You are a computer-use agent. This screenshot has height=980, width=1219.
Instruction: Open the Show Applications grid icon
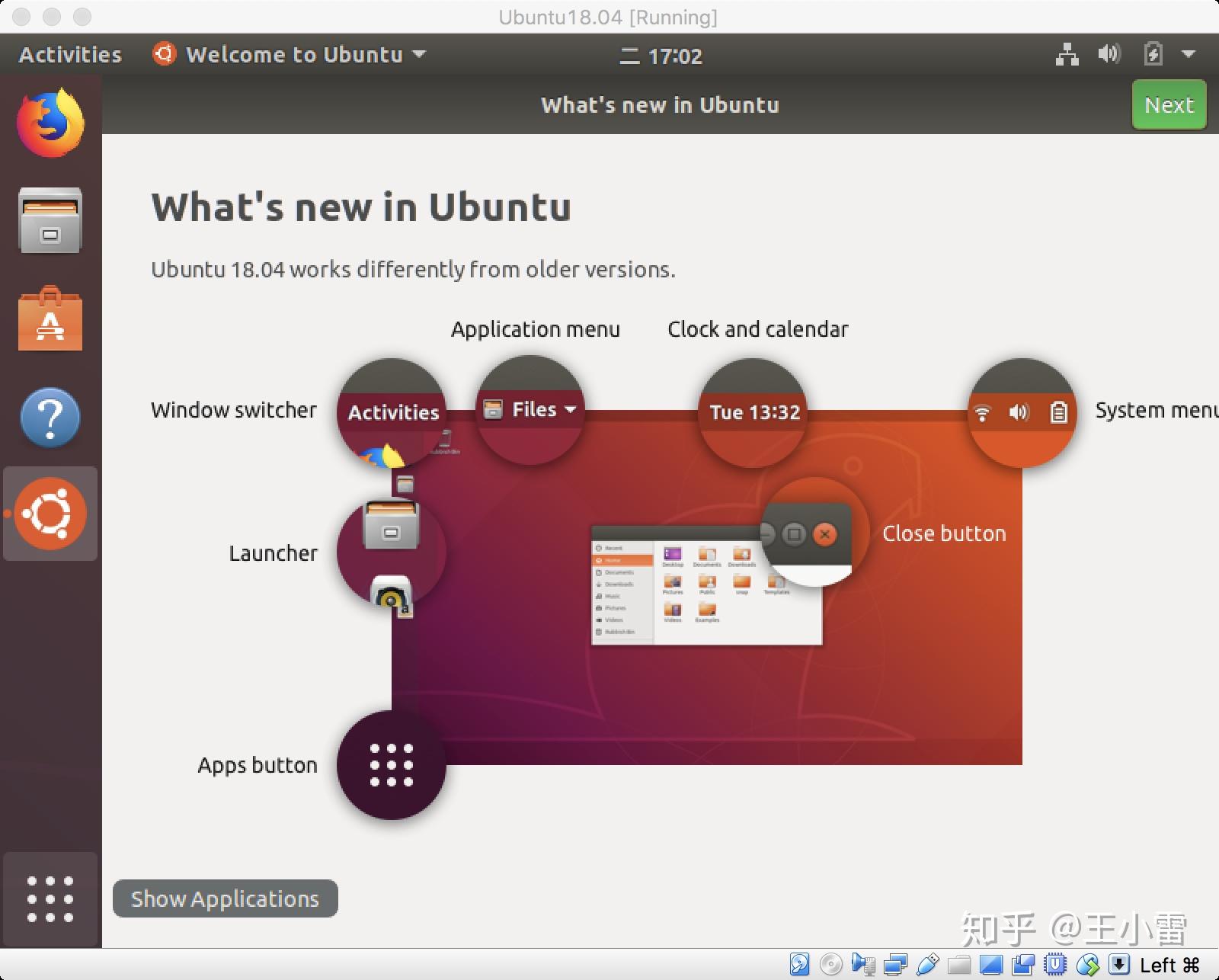click(x=50, y=899)
